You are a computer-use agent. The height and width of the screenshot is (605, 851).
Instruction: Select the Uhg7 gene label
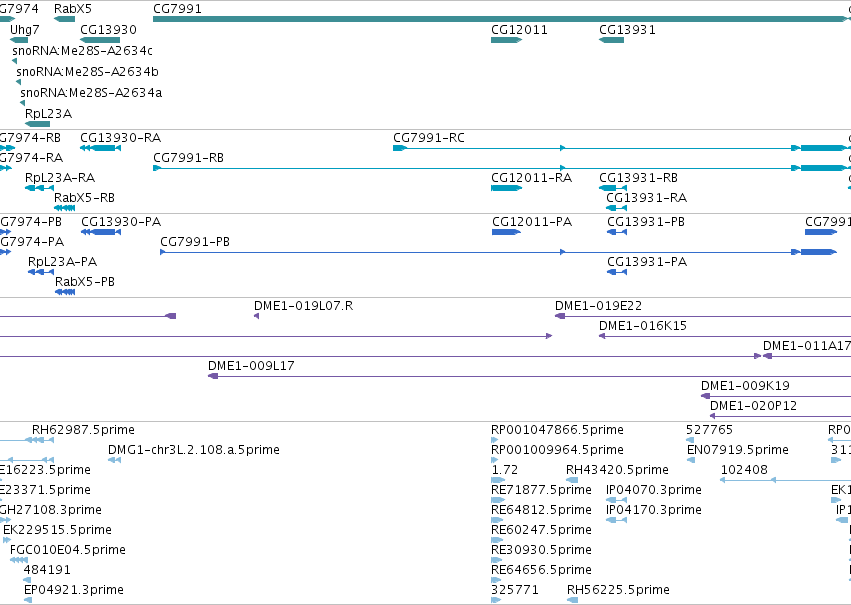24,30
